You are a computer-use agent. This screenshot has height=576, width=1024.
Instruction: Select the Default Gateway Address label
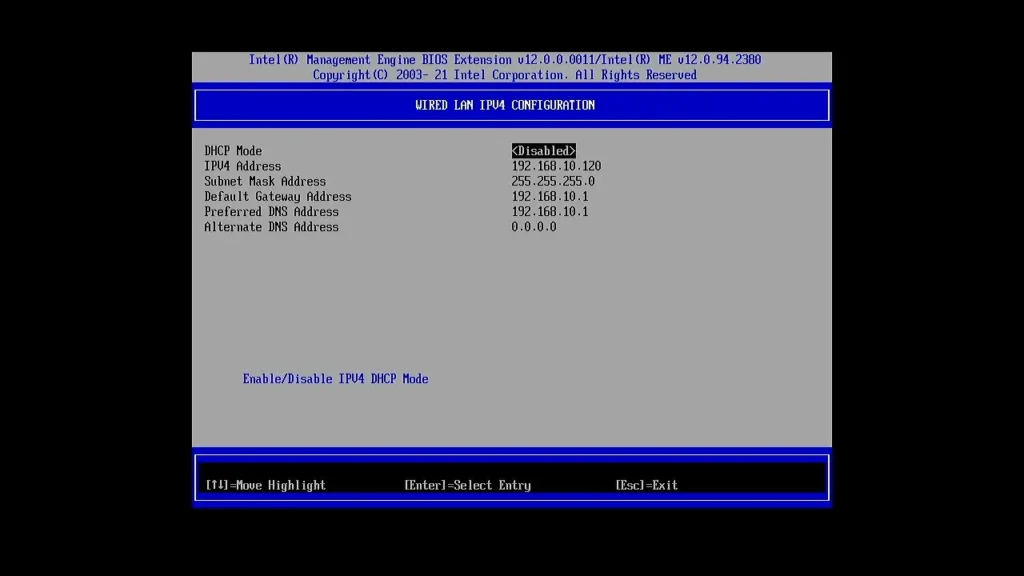coord(277,196)
